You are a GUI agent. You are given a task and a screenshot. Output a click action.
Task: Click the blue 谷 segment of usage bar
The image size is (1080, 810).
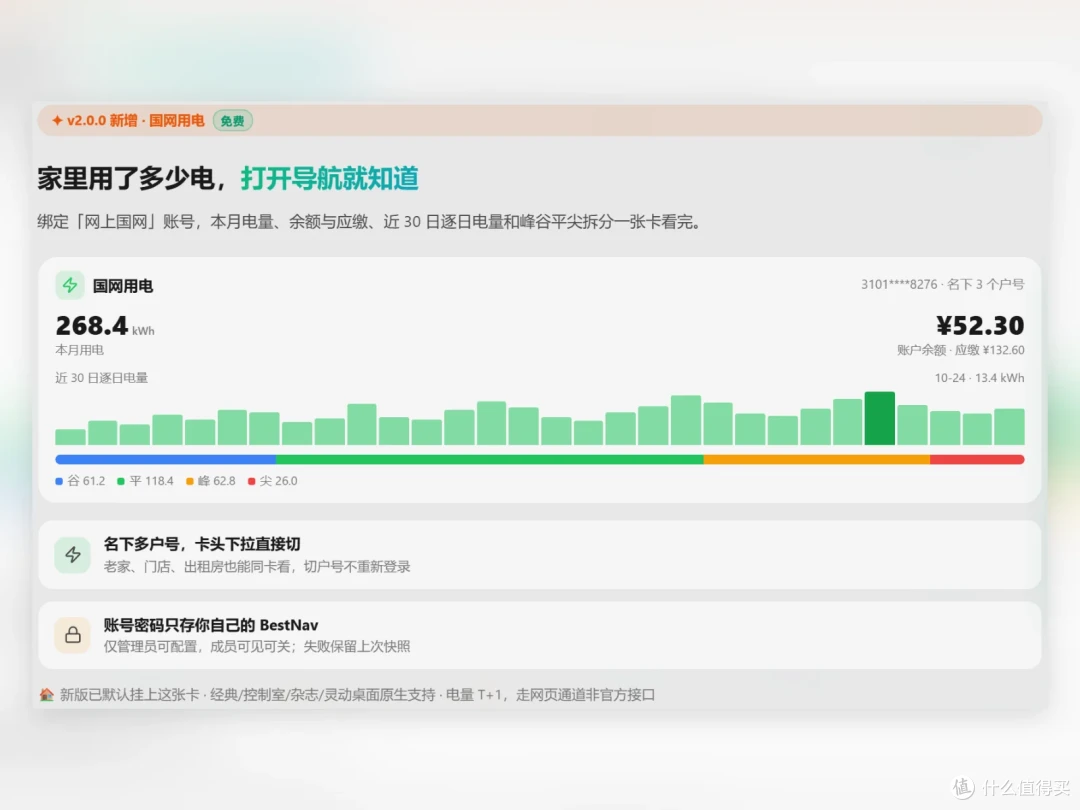(165, 459)
